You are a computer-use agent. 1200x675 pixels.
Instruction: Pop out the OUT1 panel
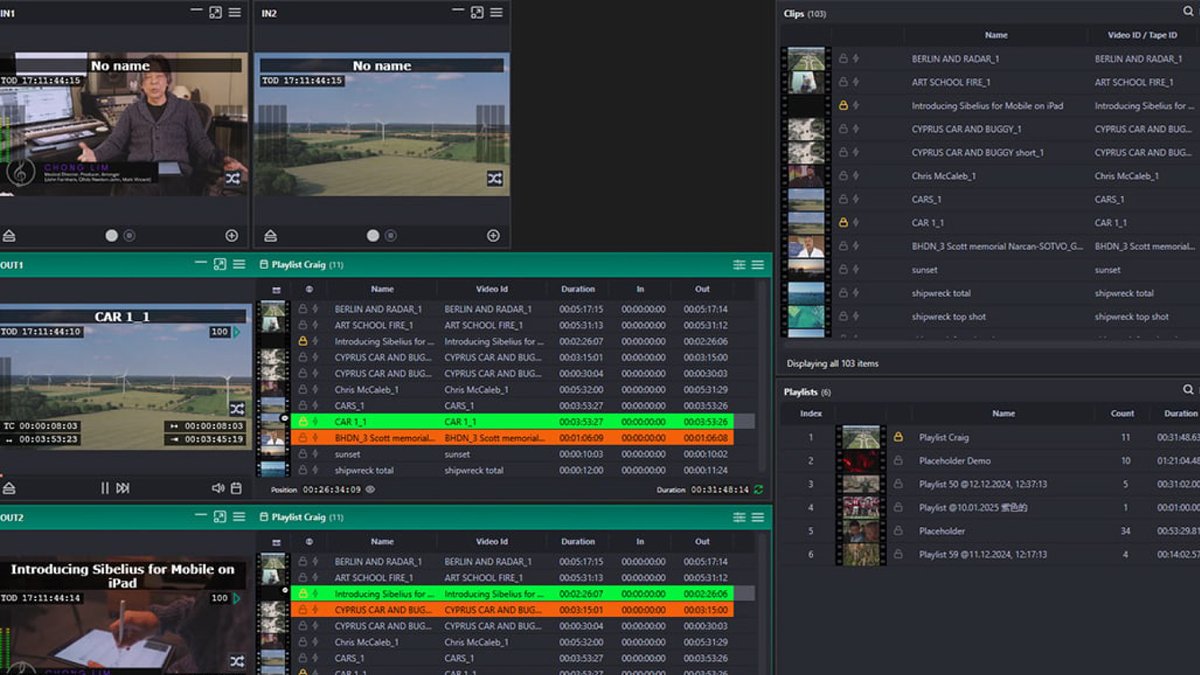click(220, 264)
